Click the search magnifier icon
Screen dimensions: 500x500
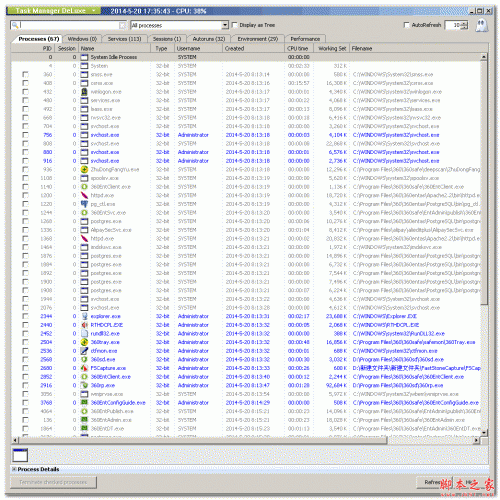pos(15,25)
